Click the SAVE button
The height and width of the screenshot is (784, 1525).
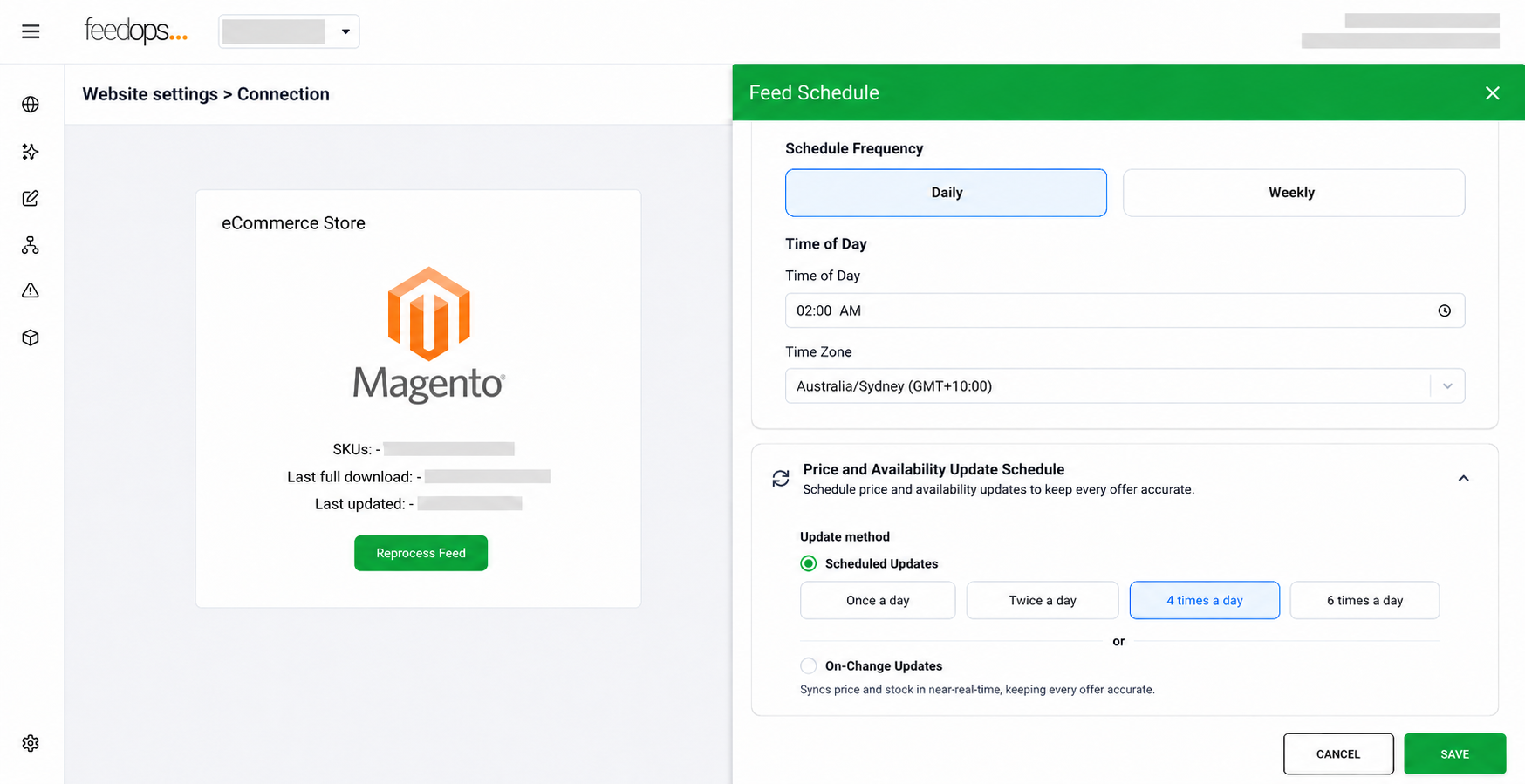(x=1455, y=754)
